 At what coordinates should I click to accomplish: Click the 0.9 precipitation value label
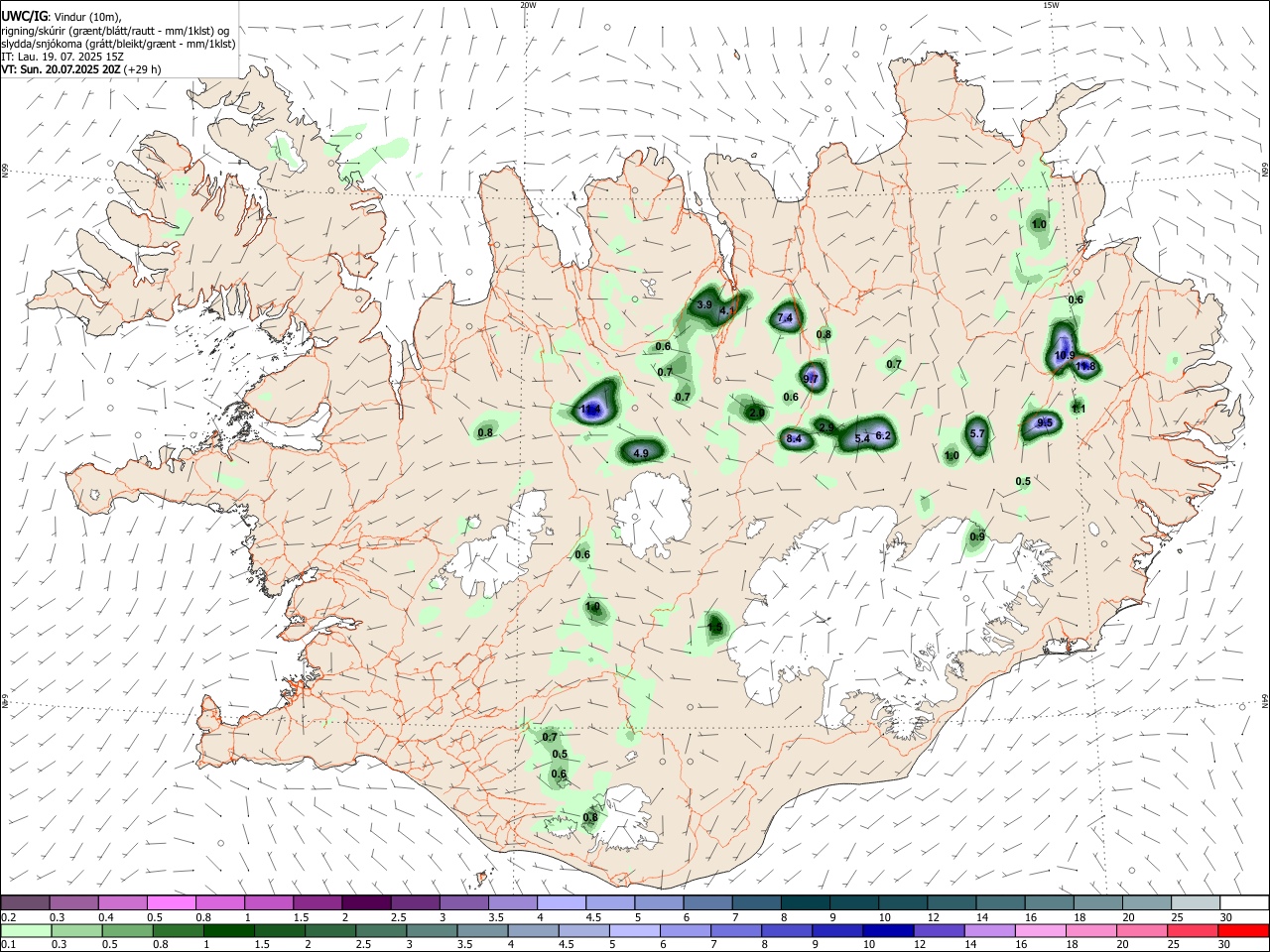point(977,537)
